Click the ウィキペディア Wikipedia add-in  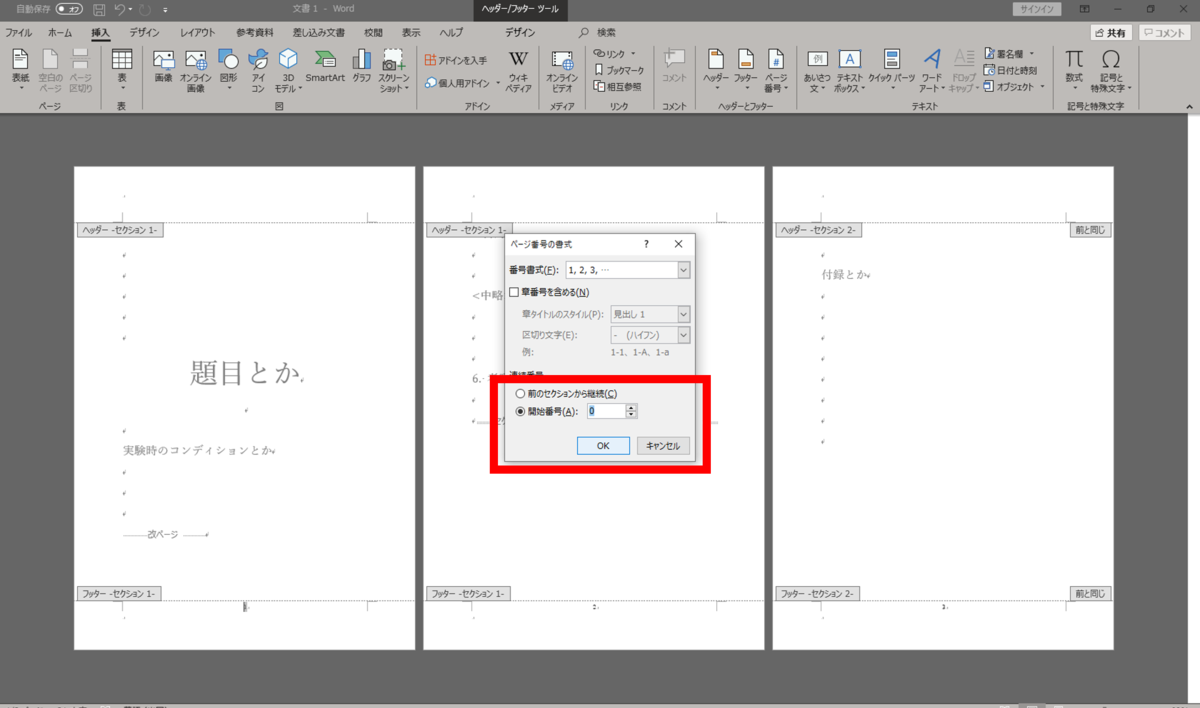[518, 70]
